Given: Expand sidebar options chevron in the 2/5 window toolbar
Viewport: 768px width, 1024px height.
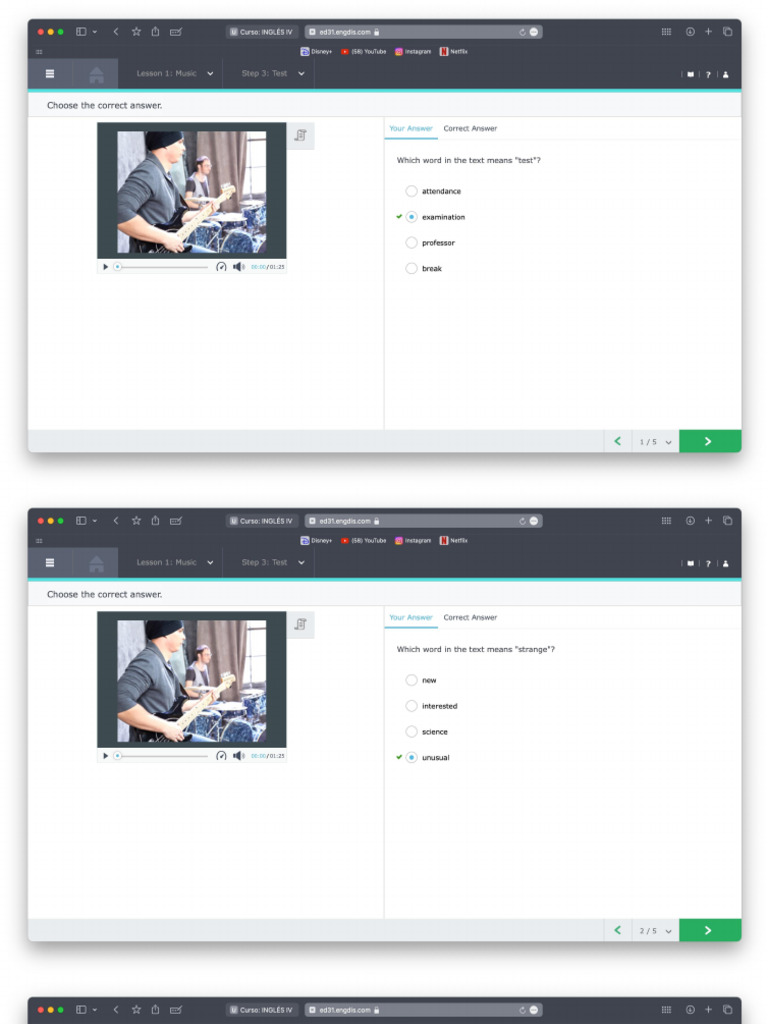Looking at the screenshot, I should point(95,520).
